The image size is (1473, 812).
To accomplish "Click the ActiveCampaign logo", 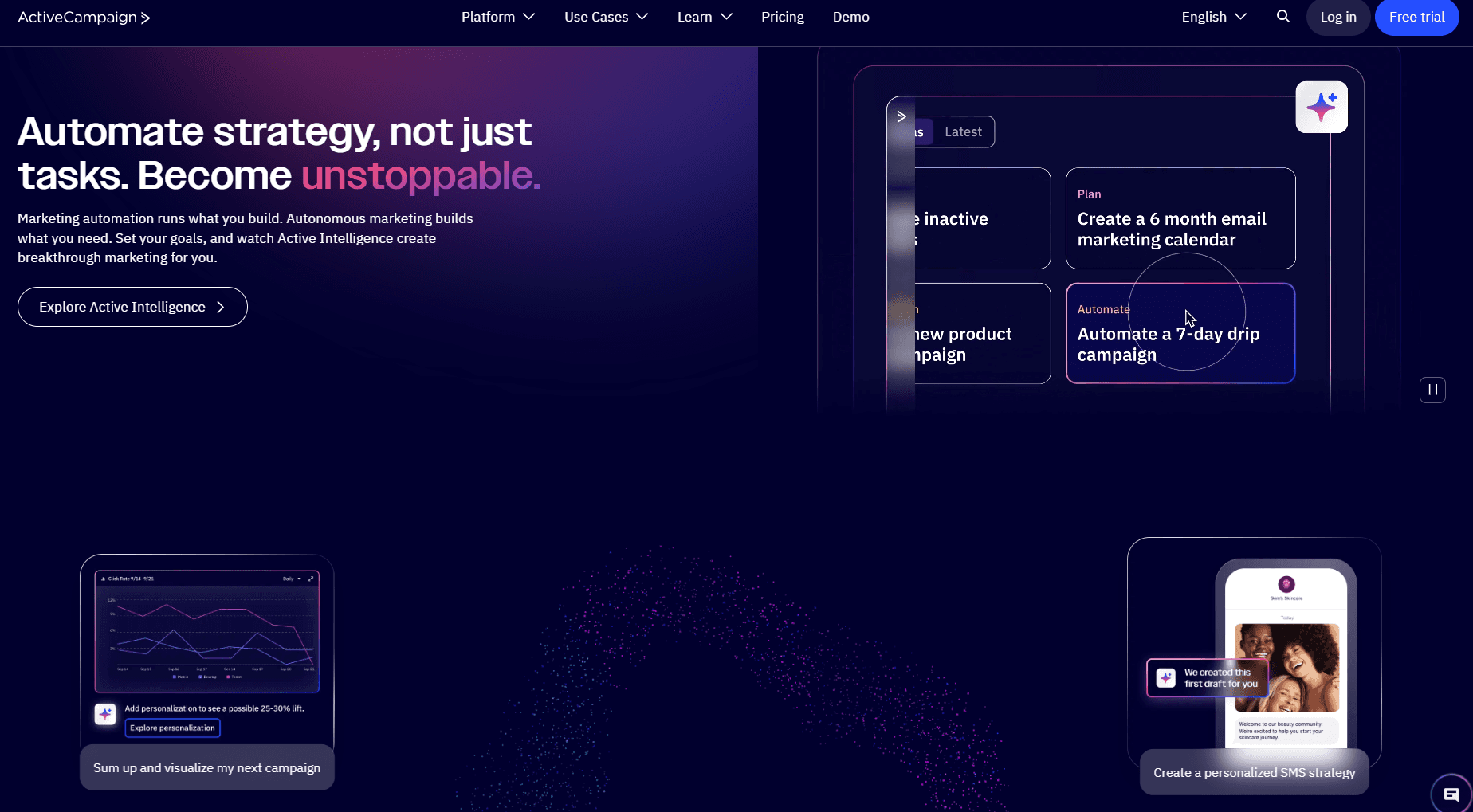I will pos(84,17).
